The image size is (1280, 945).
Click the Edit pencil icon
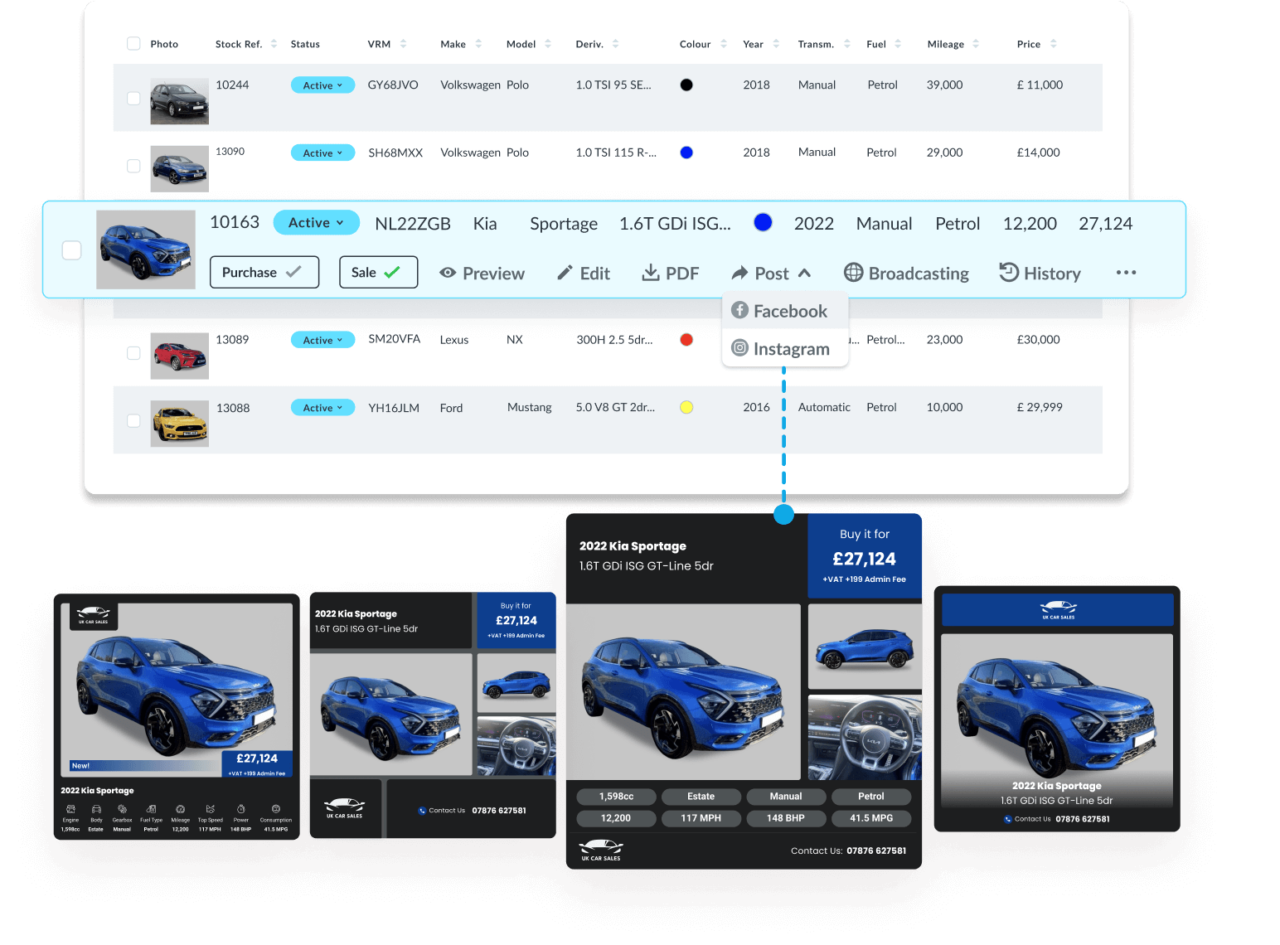tap(565, 273)
